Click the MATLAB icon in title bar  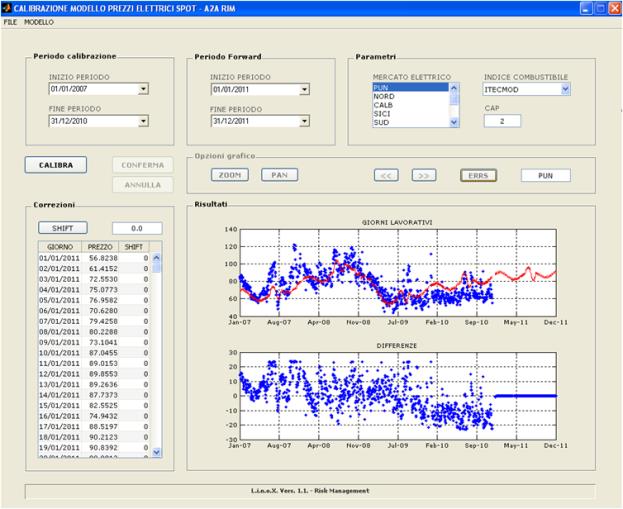click(x=6, y=8)
